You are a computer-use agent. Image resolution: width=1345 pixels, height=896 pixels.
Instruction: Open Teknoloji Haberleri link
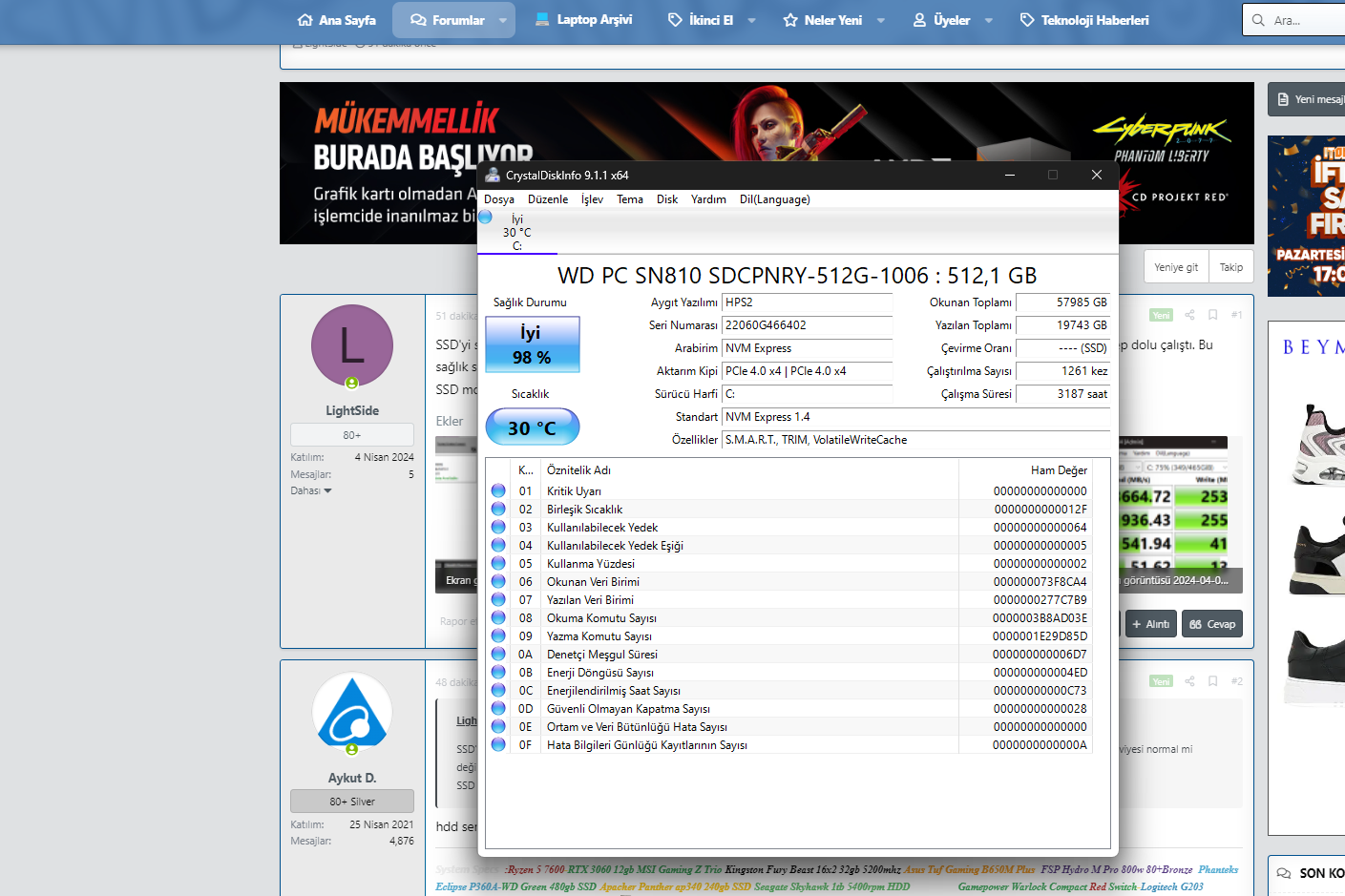point(1084,20)
